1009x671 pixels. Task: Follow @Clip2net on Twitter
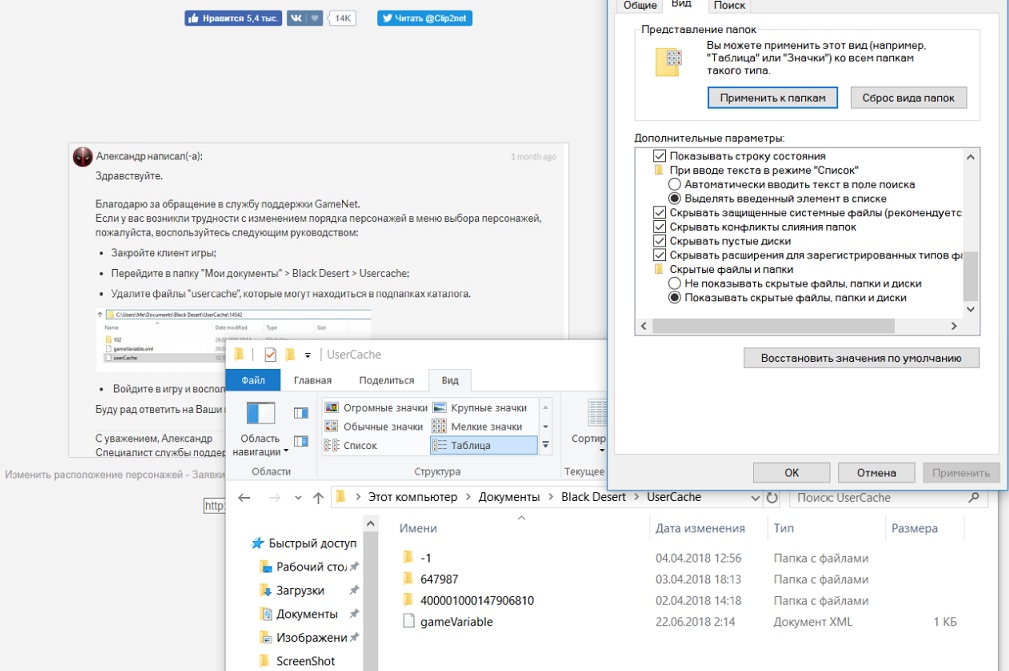(425, 18)
